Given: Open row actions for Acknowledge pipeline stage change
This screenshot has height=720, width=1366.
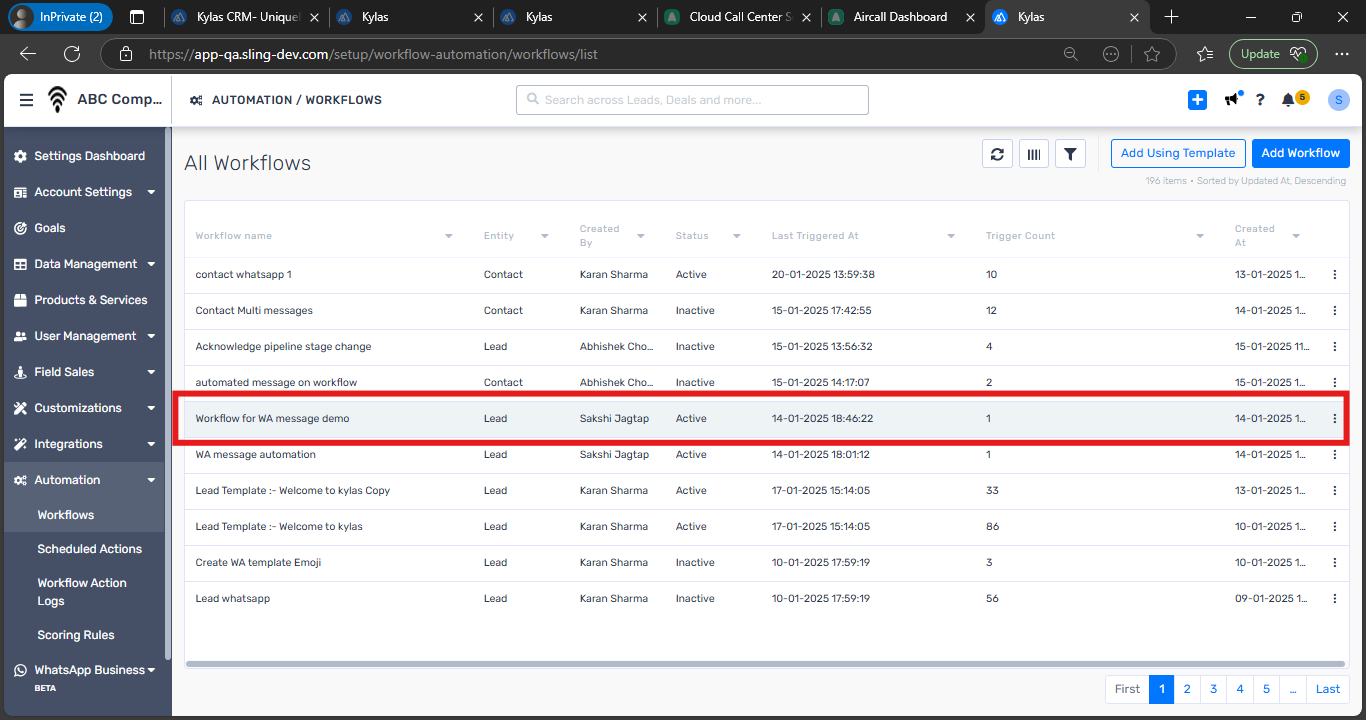Looking at the screenshot, I should 1335,347.
